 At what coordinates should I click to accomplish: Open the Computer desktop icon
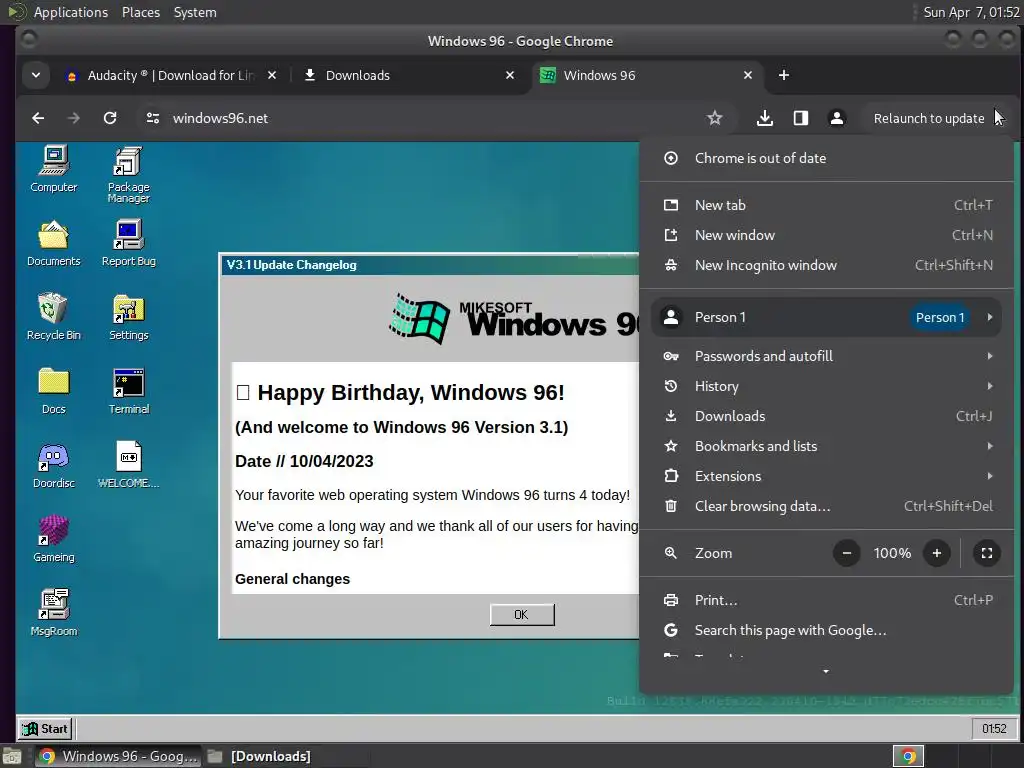click(x=54, y=170)
